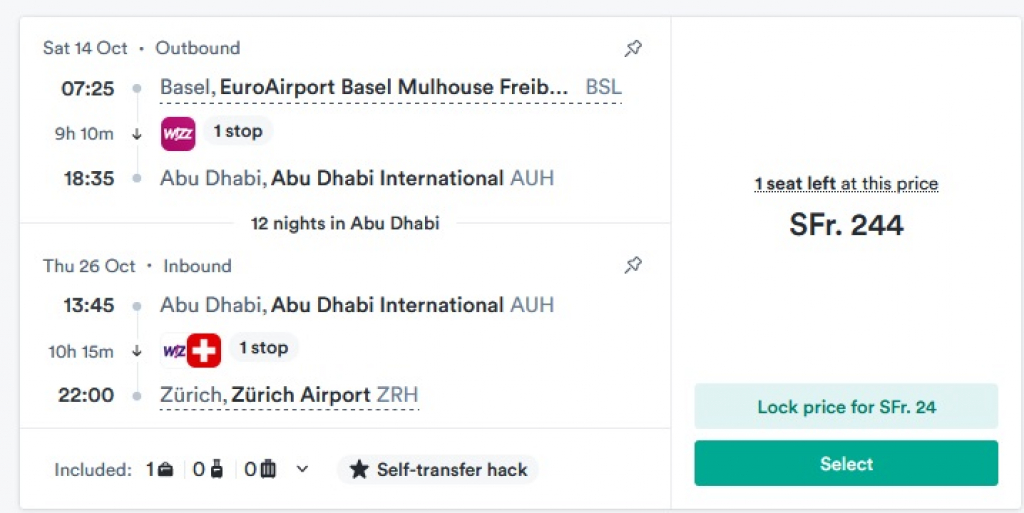Click the Wizz logo on inbound flight
Viewport: 1024px width, 513px height.
pos(173,350)
